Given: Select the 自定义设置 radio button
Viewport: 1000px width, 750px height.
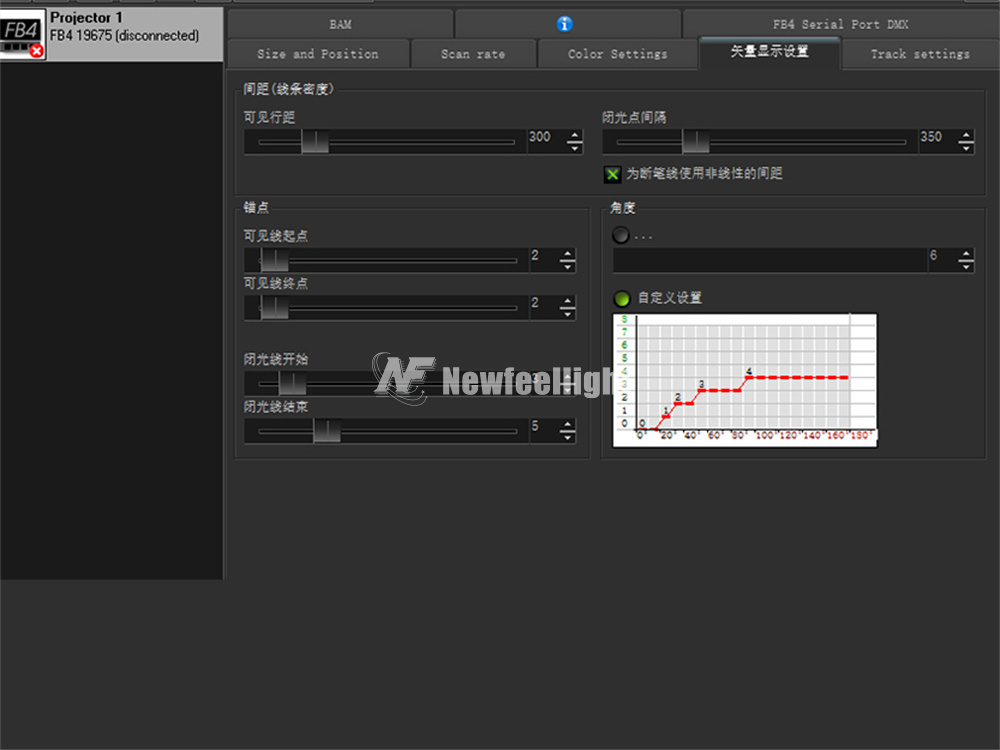Looking at the screenshot, I should 621,298.
